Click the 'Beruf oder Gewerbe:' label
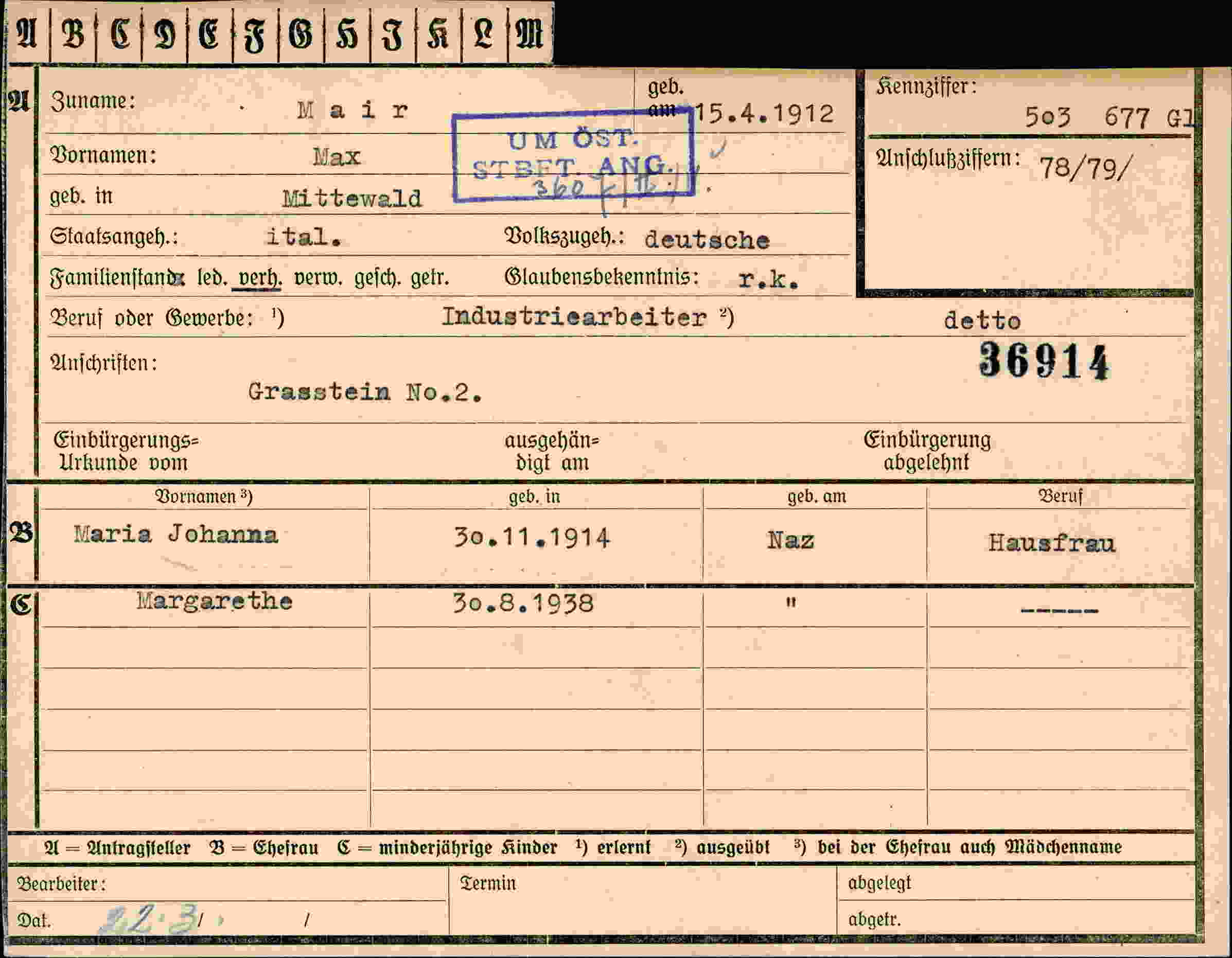This screenshot has width=1232, height=958. [152, 318]
